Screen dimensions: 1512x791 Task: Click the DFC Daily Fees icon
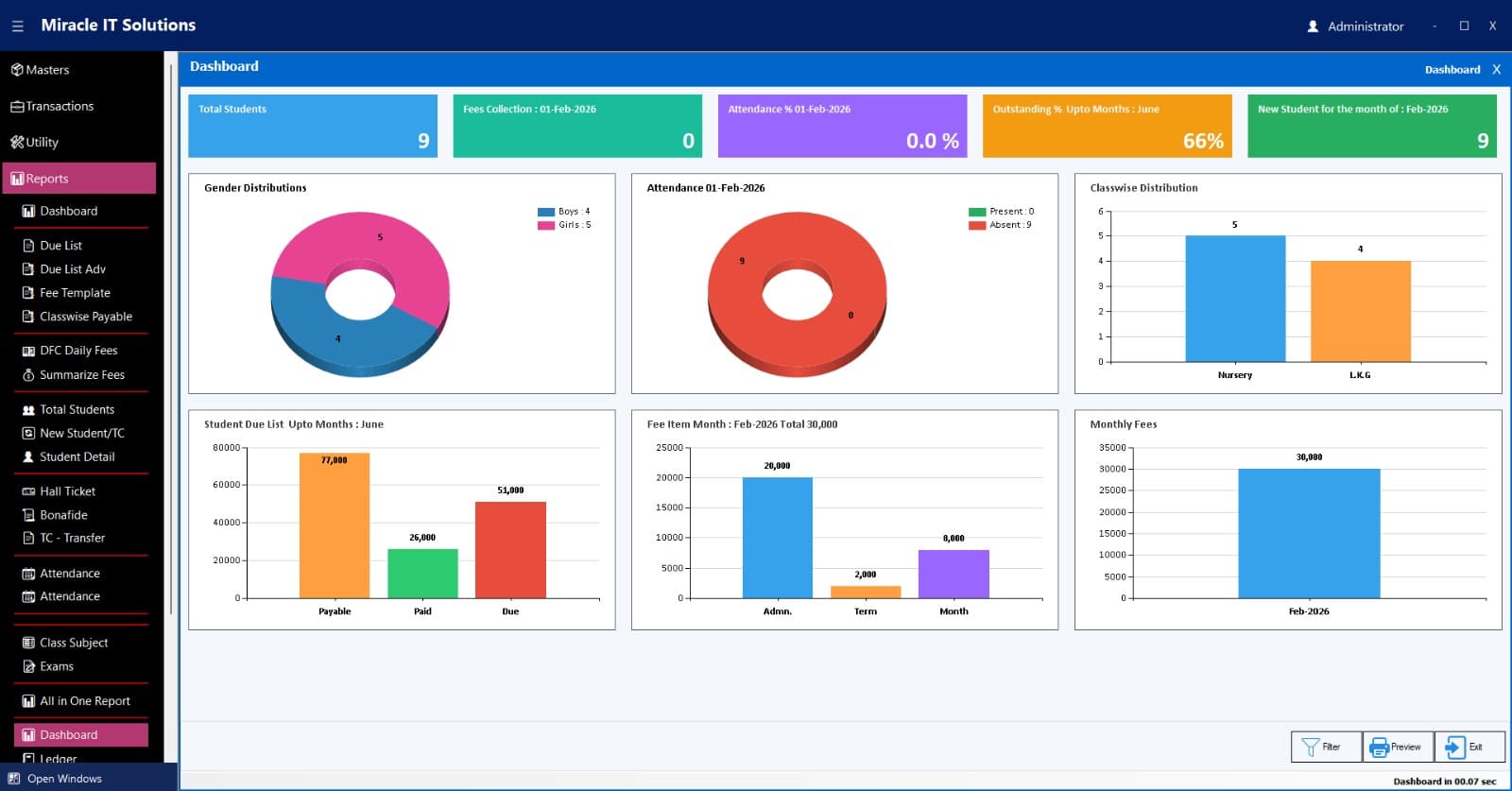28,351
